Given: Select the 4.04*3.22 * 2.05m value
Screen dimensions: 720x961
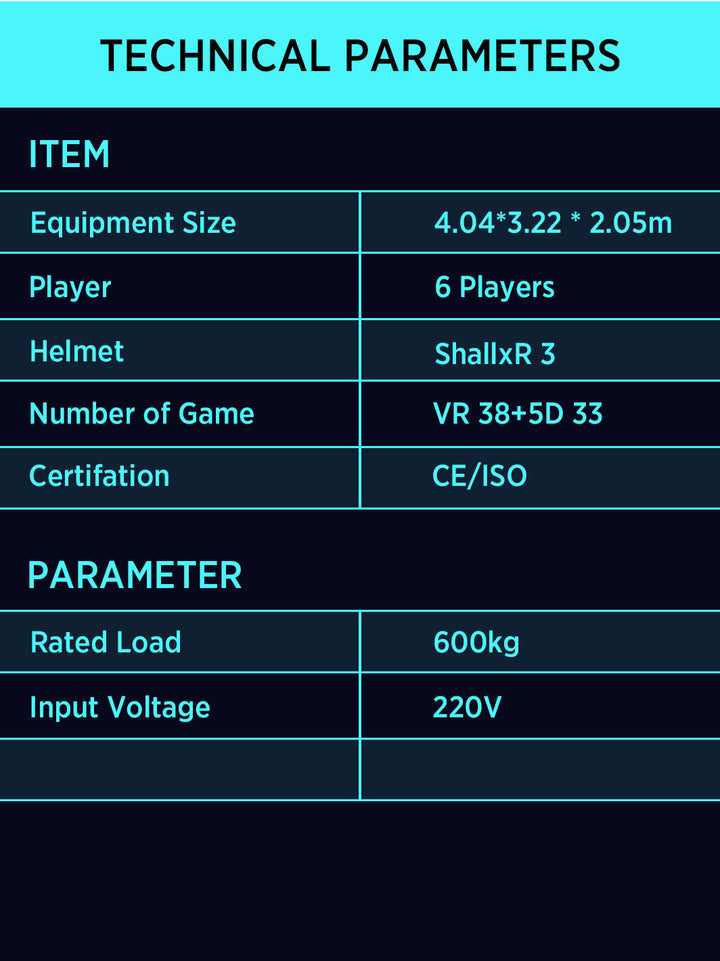Looking at the screenshot, I should [553, 222].
